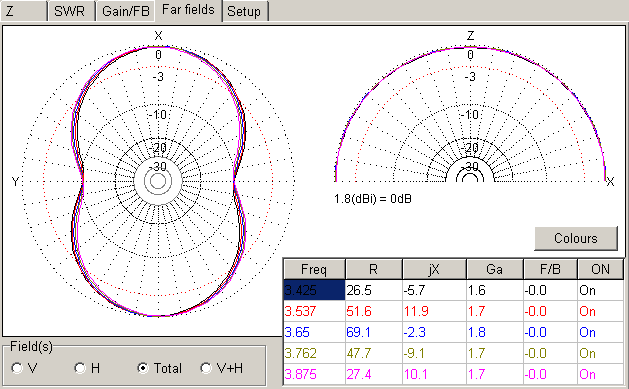Click F/B value in 3.425 row
The image size is (629, 389).
[550, 290]
